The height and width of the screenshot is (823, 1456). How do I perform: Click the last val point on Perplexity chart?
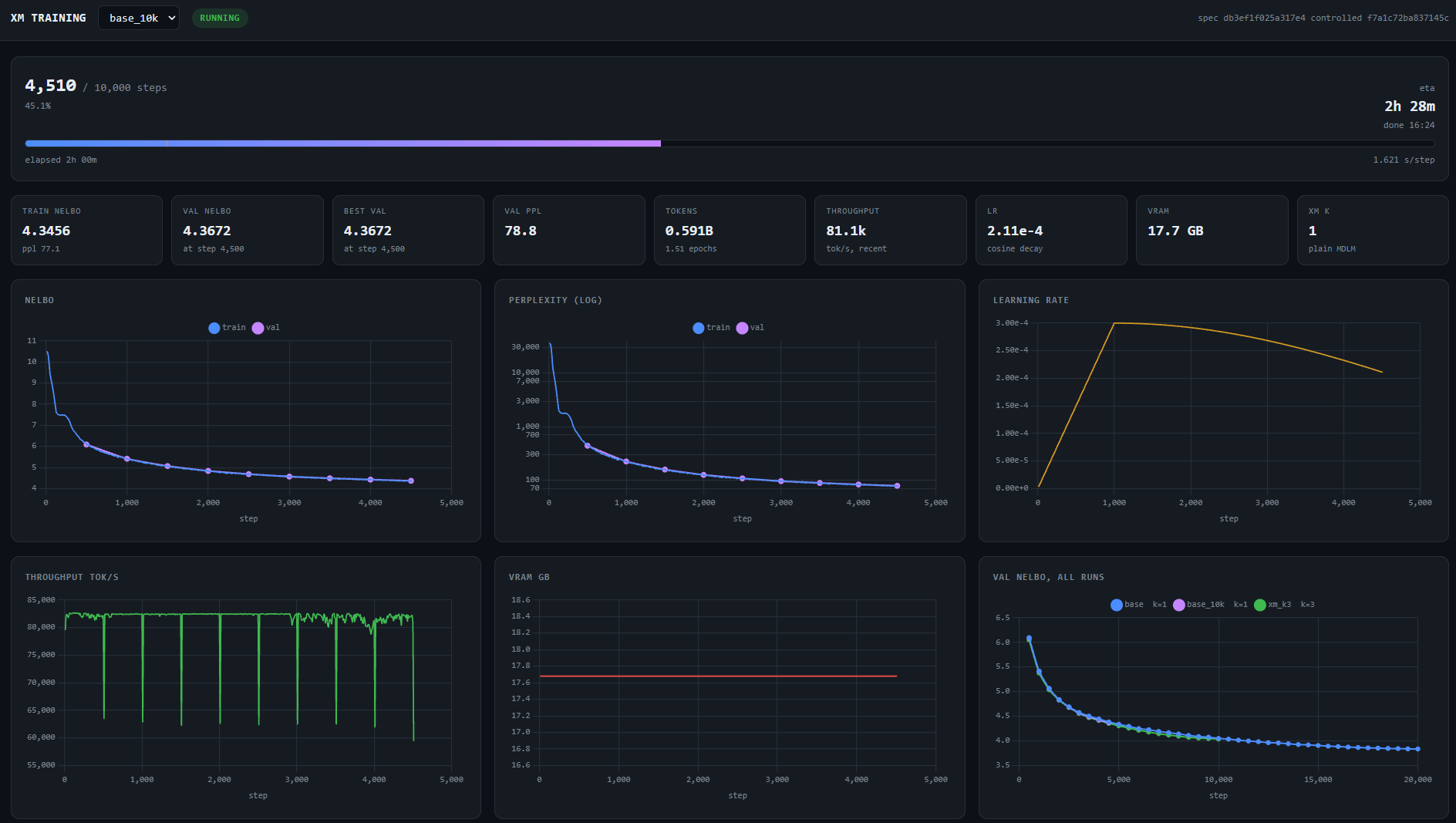tap(897, 486)
